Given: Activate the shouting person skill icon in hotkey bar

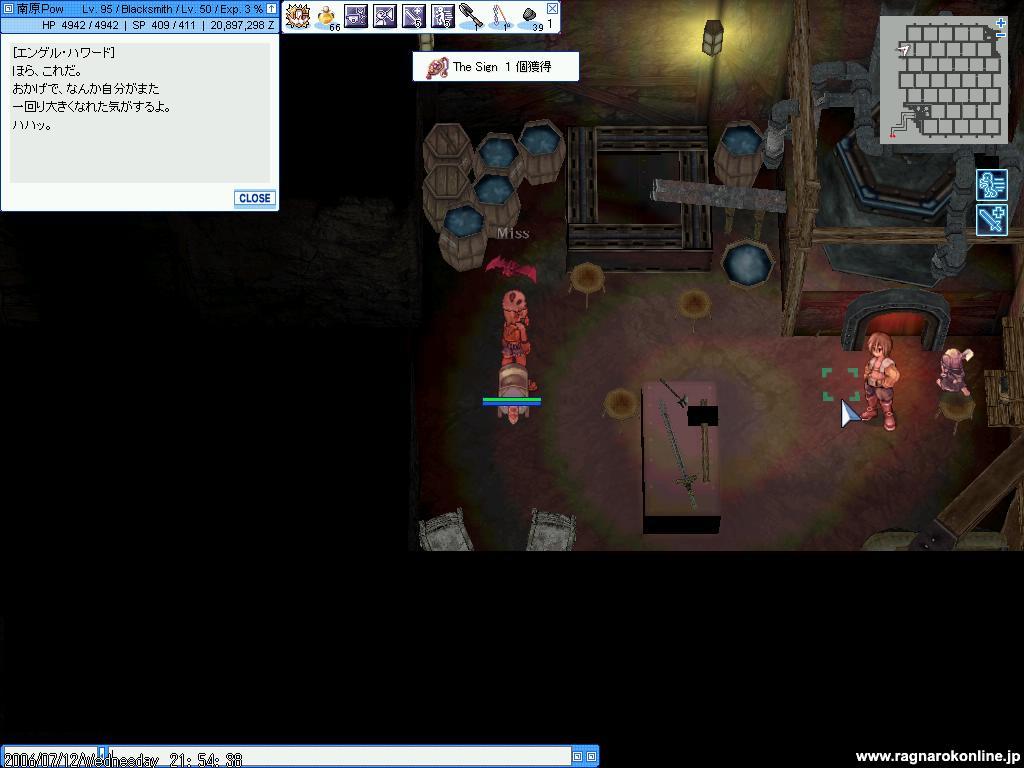Looking at the screenshot, I should 384,16.
